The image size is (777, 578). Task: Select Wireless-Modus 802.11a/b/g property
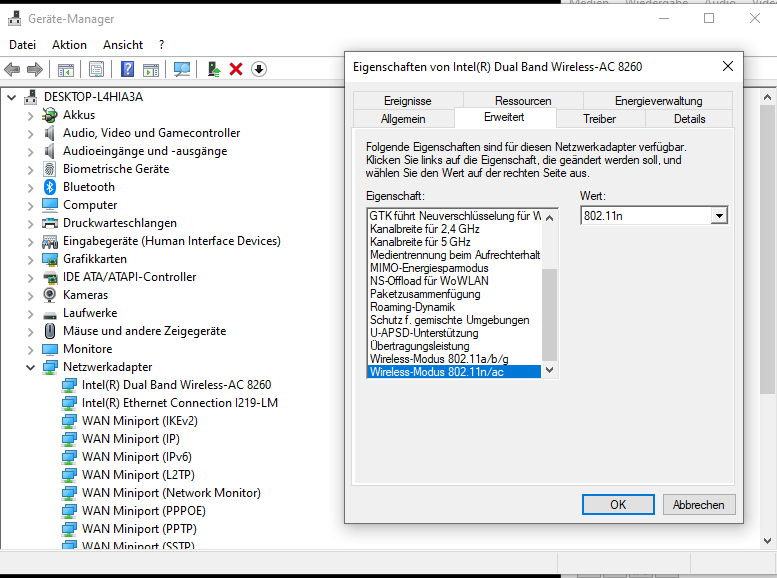pos(439,359)
